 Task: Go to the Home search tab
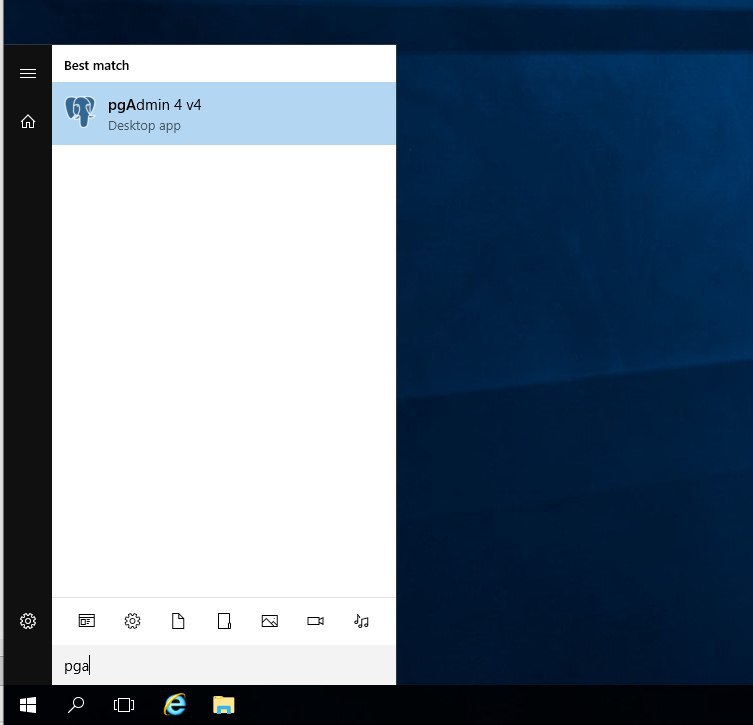coord(28,121)
